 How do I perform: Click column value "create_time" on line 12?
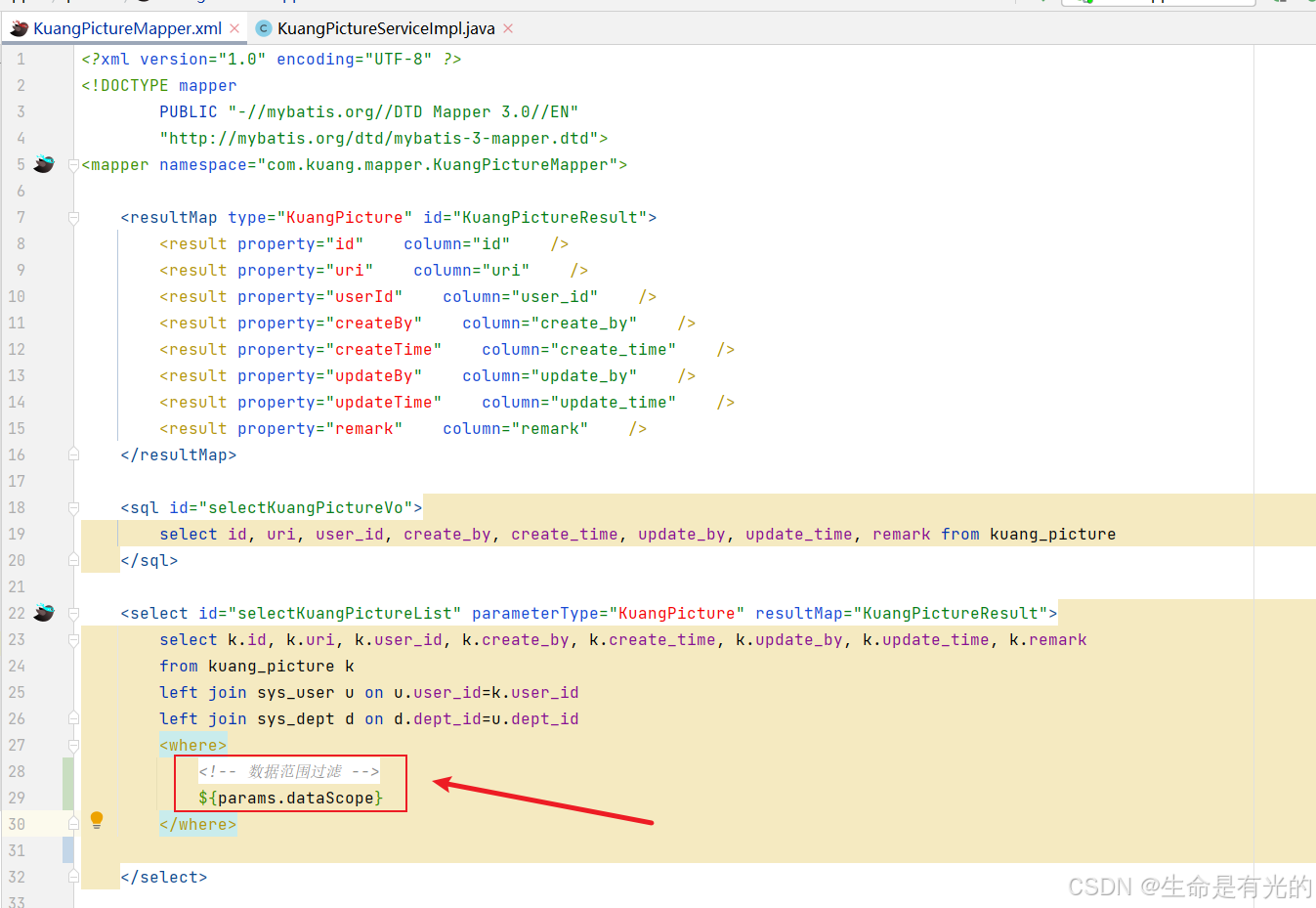tap(614, 349)
